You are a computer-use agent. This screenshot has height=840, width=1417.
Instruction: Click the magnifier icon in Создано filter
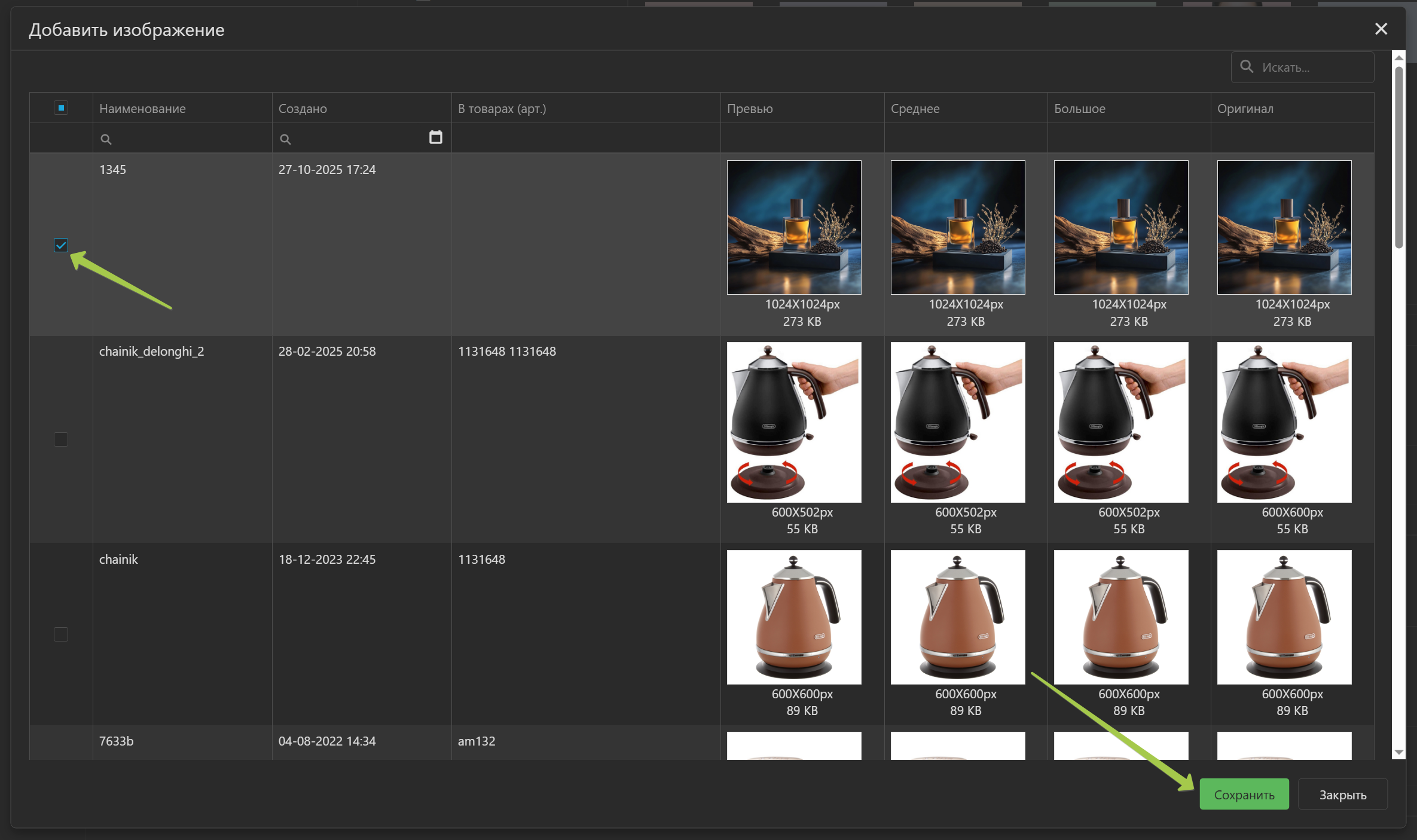(285, 139)
